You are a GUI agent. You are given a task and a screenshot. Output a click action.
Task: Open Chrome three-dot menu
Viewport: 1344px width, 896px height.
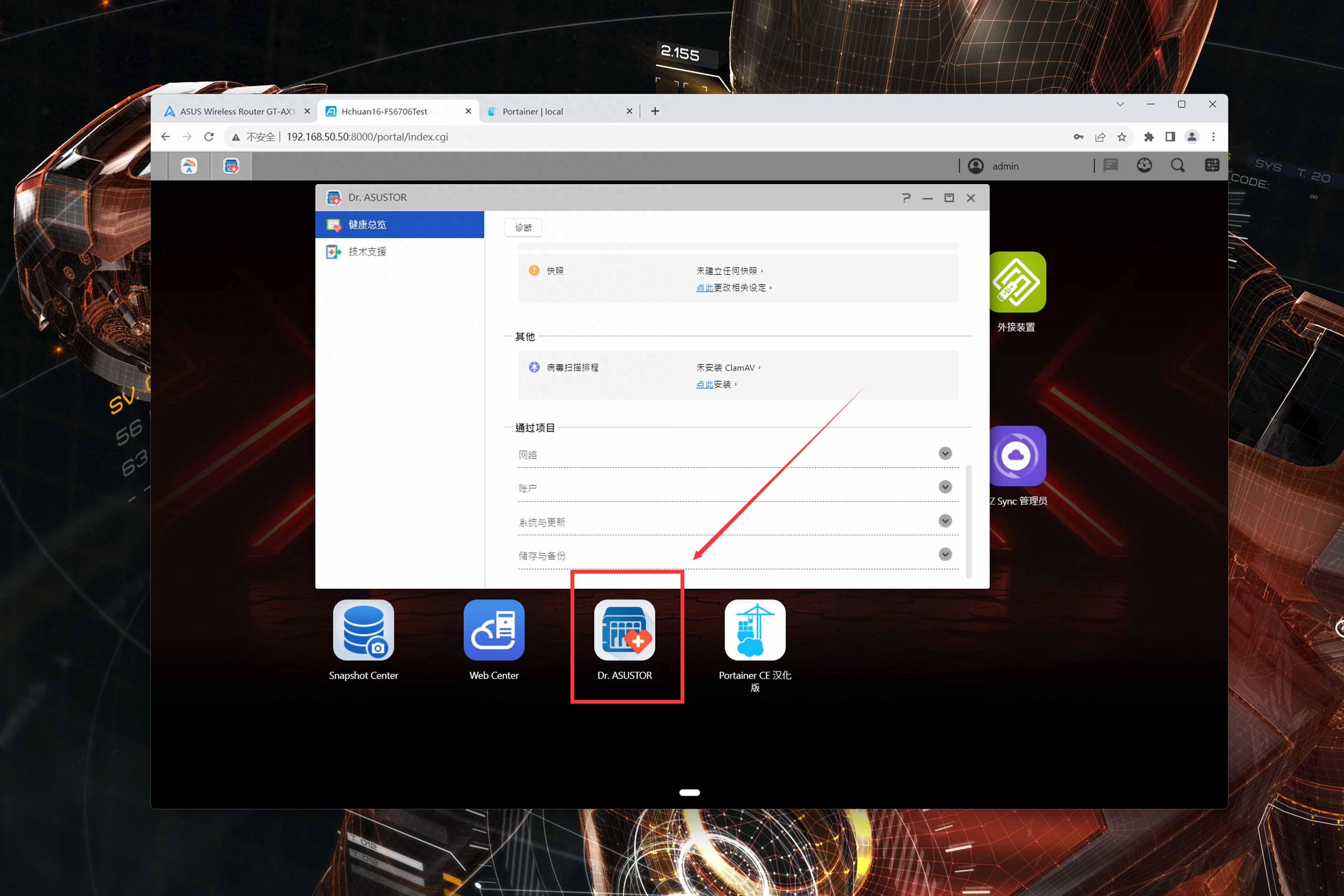click(1214, 137)
